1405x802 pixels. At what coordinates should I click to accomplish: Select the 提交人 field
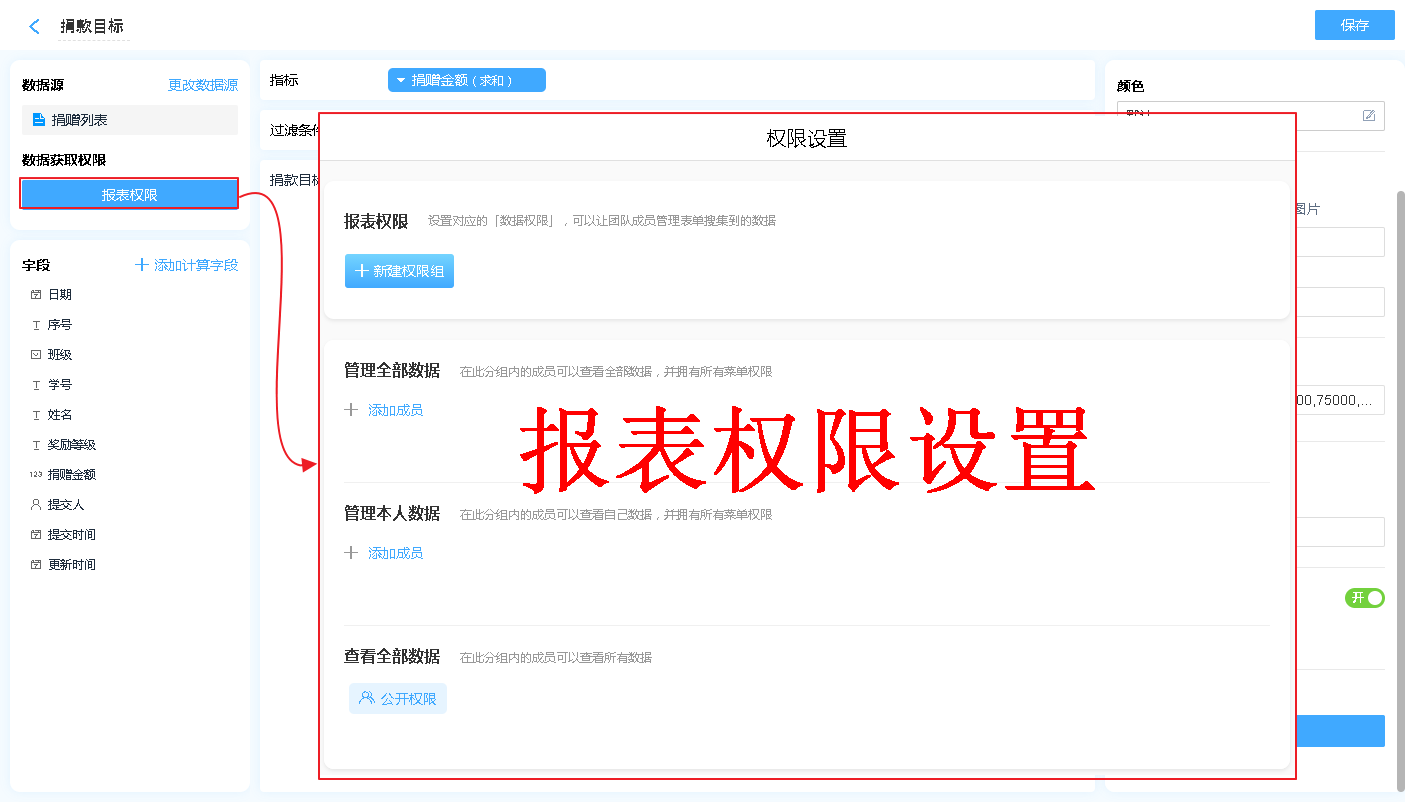(x=66, y=505)
